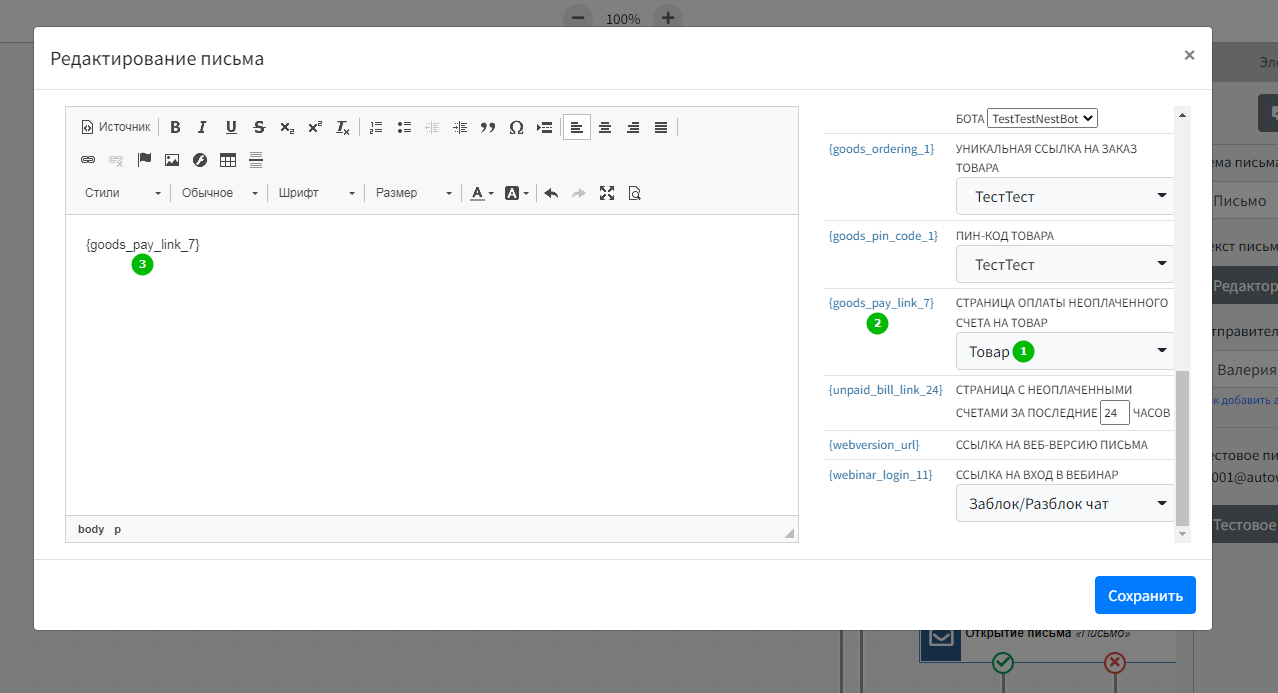Viewport: 1278px width, 693px height.
Task: Open the TestTestNestBot bot selector
Action: [1042, 118]
